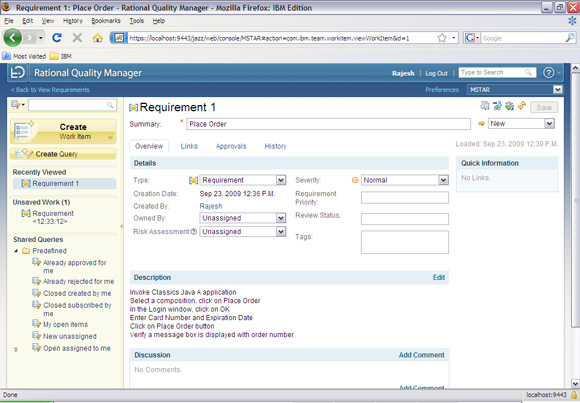580x403 pixels.
Task: Switch to the Approvals tab
Action: 231,146
